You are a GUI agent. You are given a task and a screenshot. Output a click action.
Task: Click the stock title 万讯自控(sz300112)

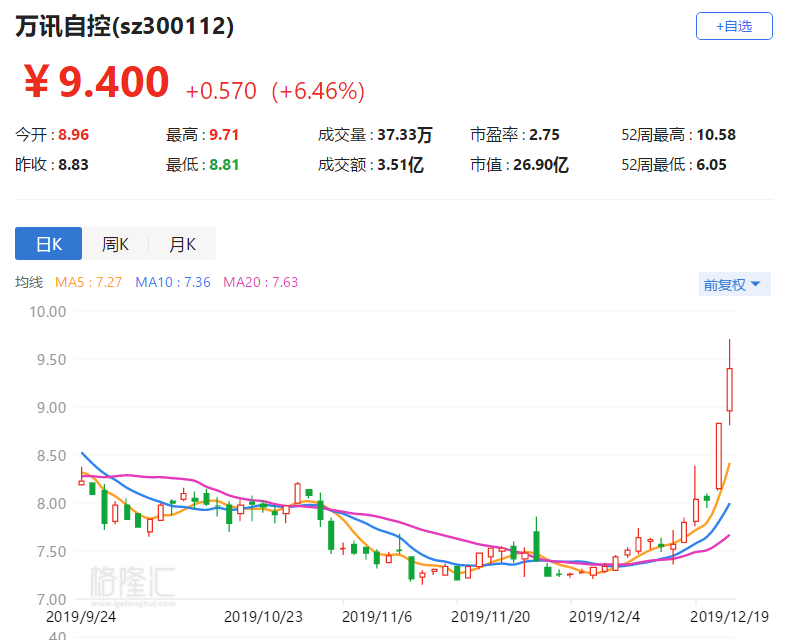point(124,26)
